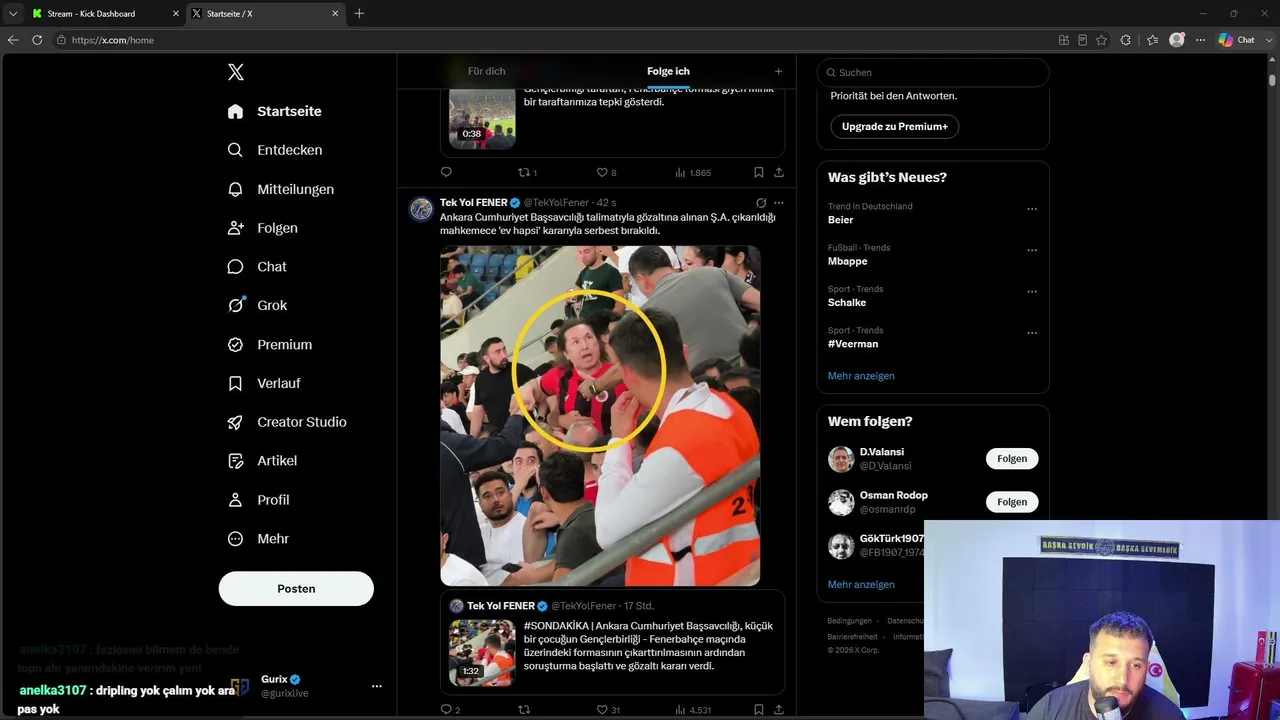Repost the post with 1.865 views
Screen dimensions: 1280x720
[523, 172]
